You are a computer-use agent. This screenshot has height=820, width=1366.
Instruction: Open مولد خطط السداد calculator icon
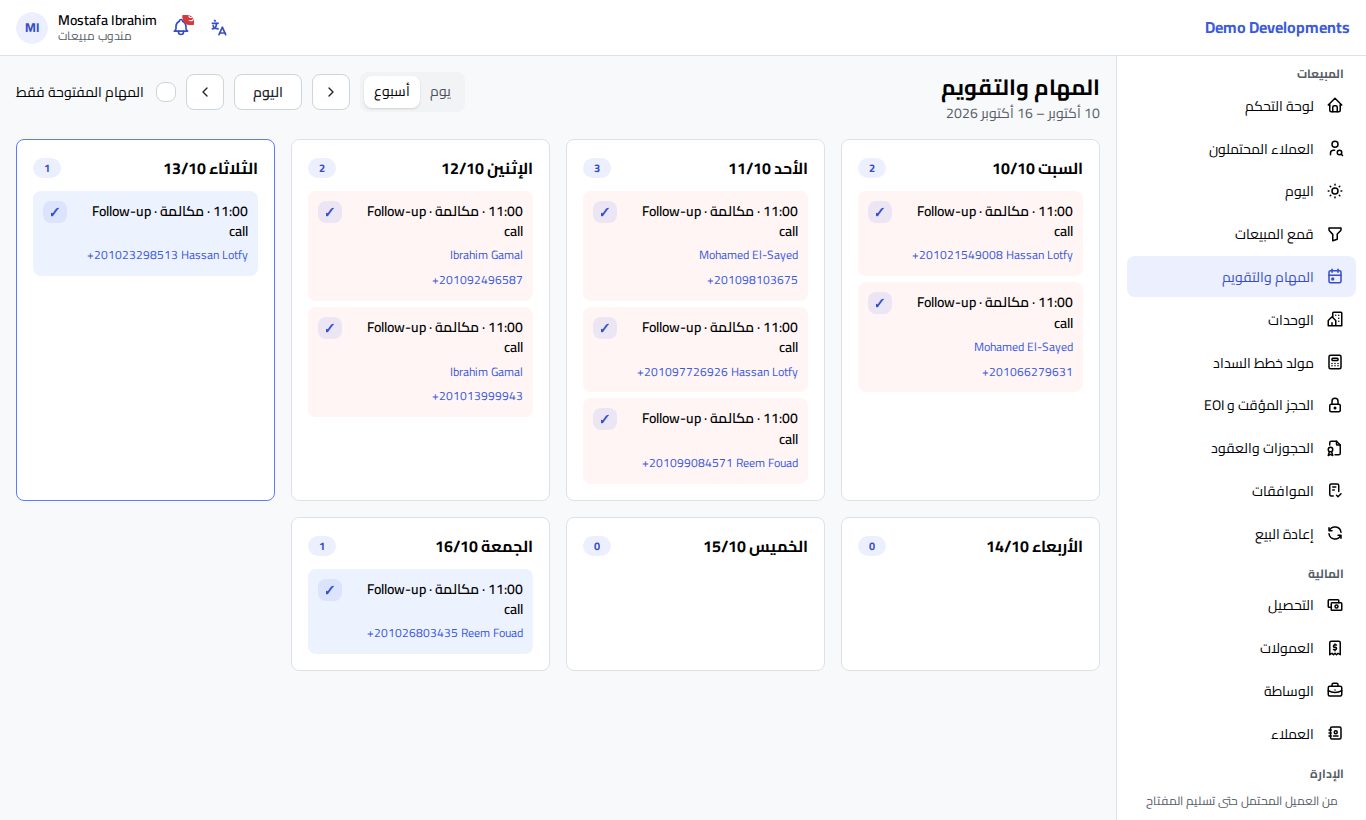(x=1334, y=362)
